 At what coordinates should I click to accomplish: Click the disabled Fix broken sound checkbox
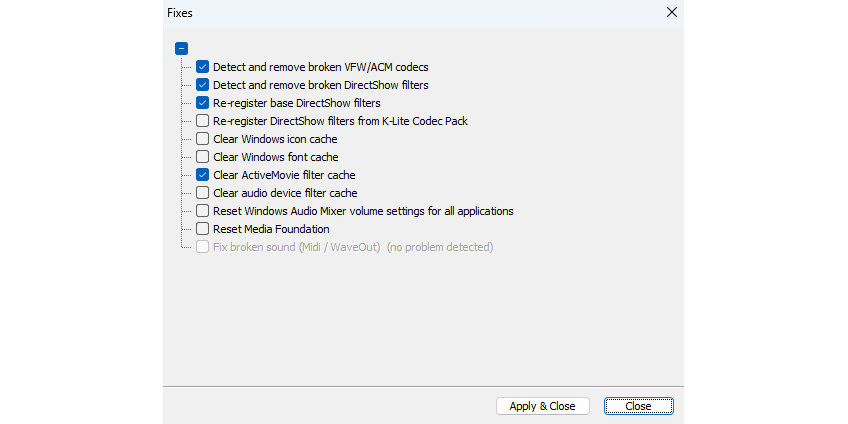coord(203,247)
